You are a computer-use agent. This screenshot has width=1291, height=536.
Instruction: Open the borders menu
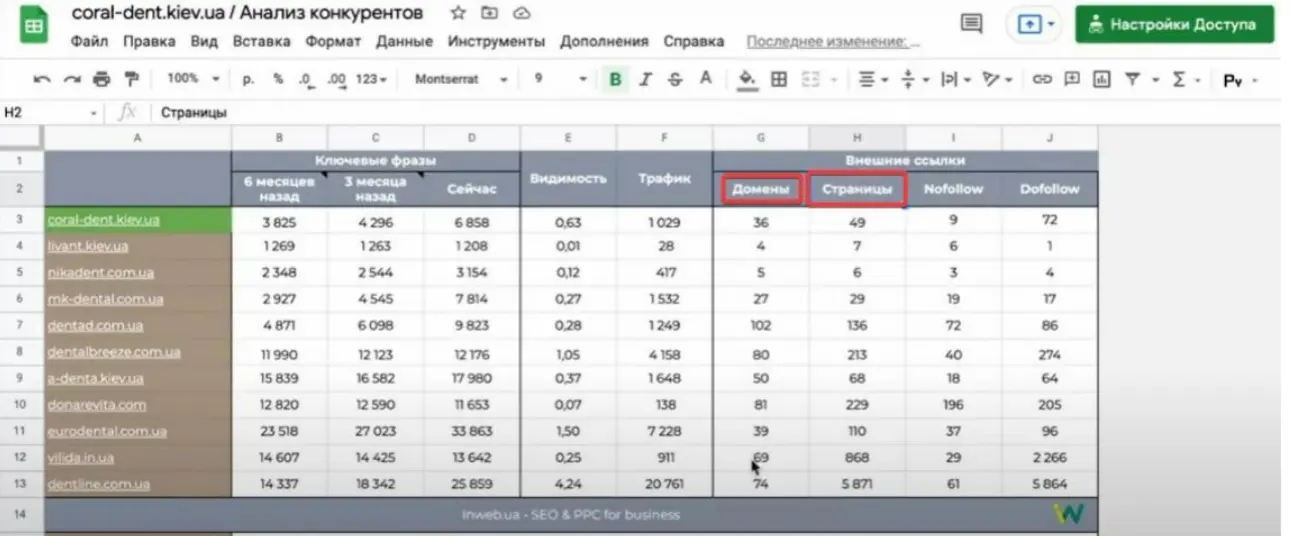(779, 79)
